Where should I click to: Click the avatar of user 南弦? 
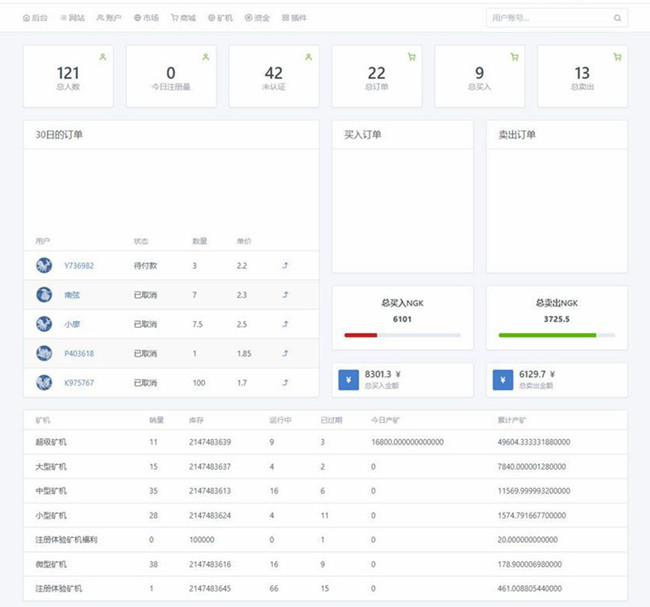click(x=44, y=295)
